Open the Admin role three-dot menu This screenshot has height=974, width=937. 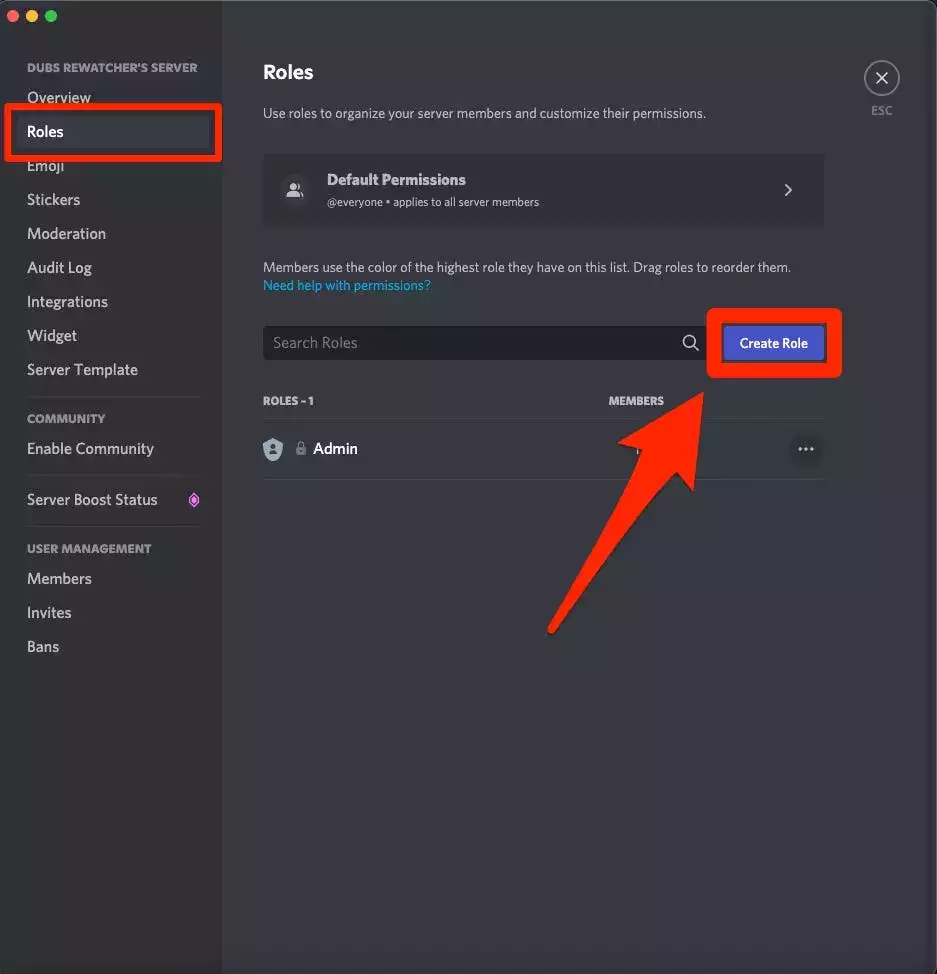pos(806,449)
